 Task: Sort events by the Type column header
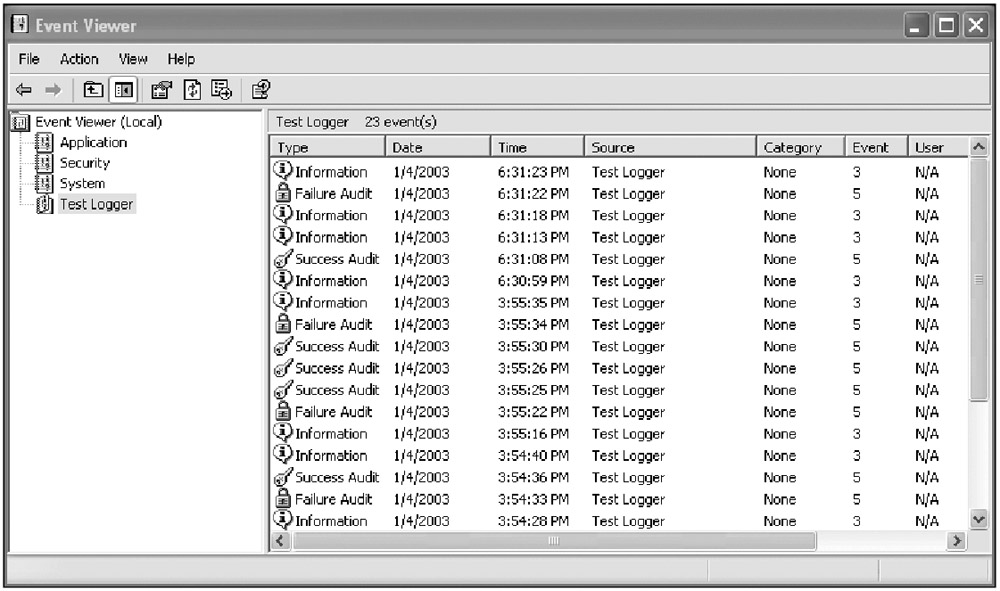point(326,147)
